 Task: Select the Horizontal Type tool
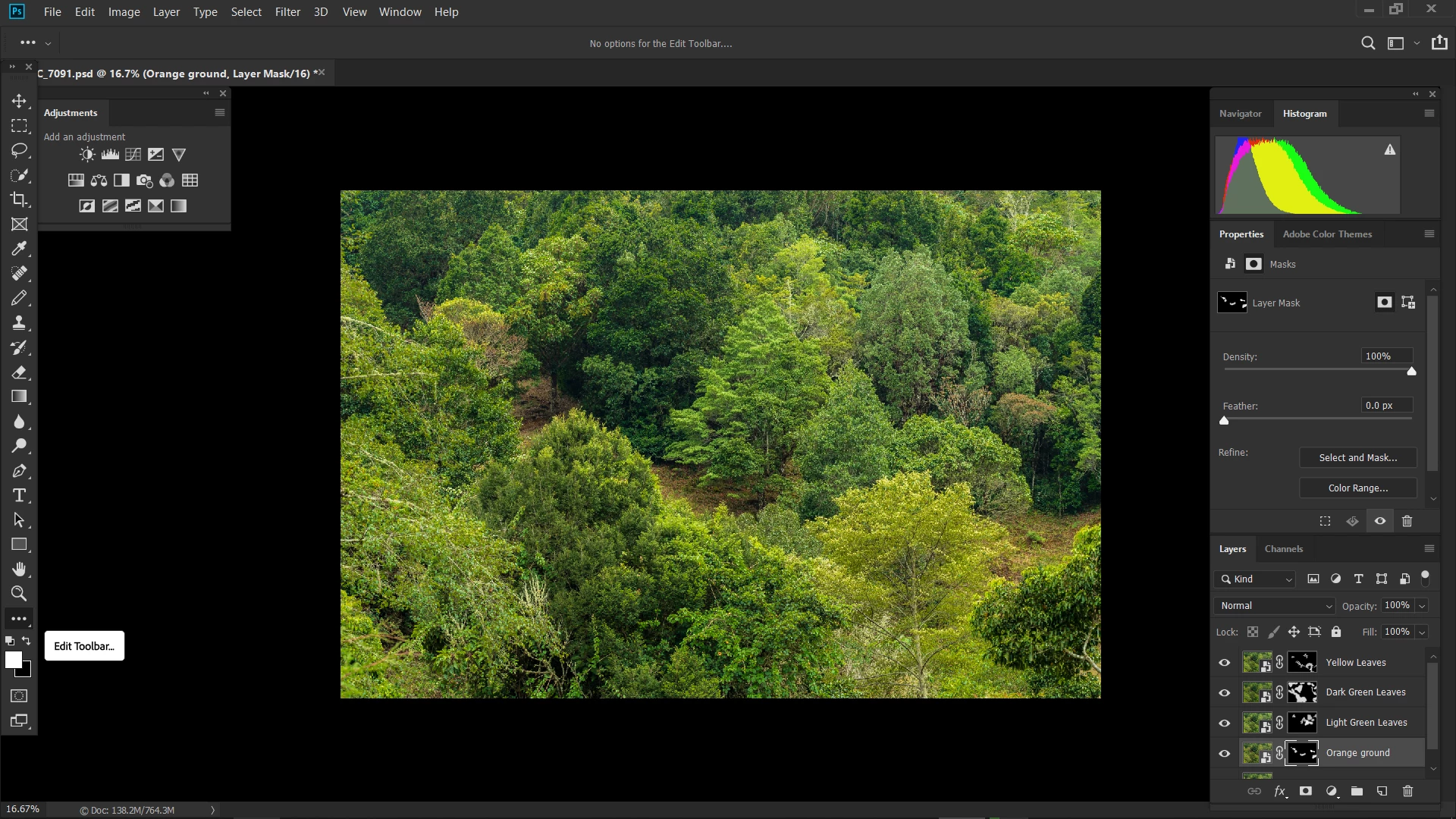[x=19, y=496]
